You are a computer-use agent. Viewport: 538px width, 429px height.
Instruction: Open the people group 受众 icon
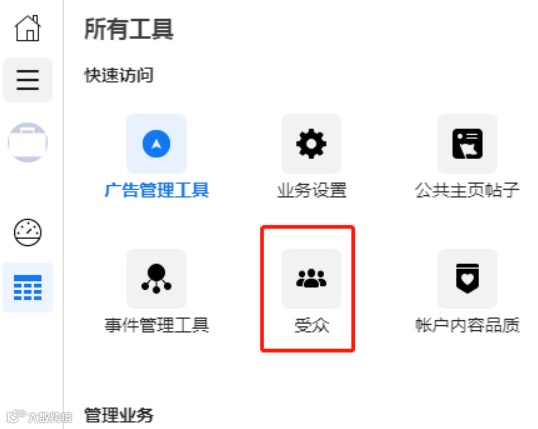point(311,279)
